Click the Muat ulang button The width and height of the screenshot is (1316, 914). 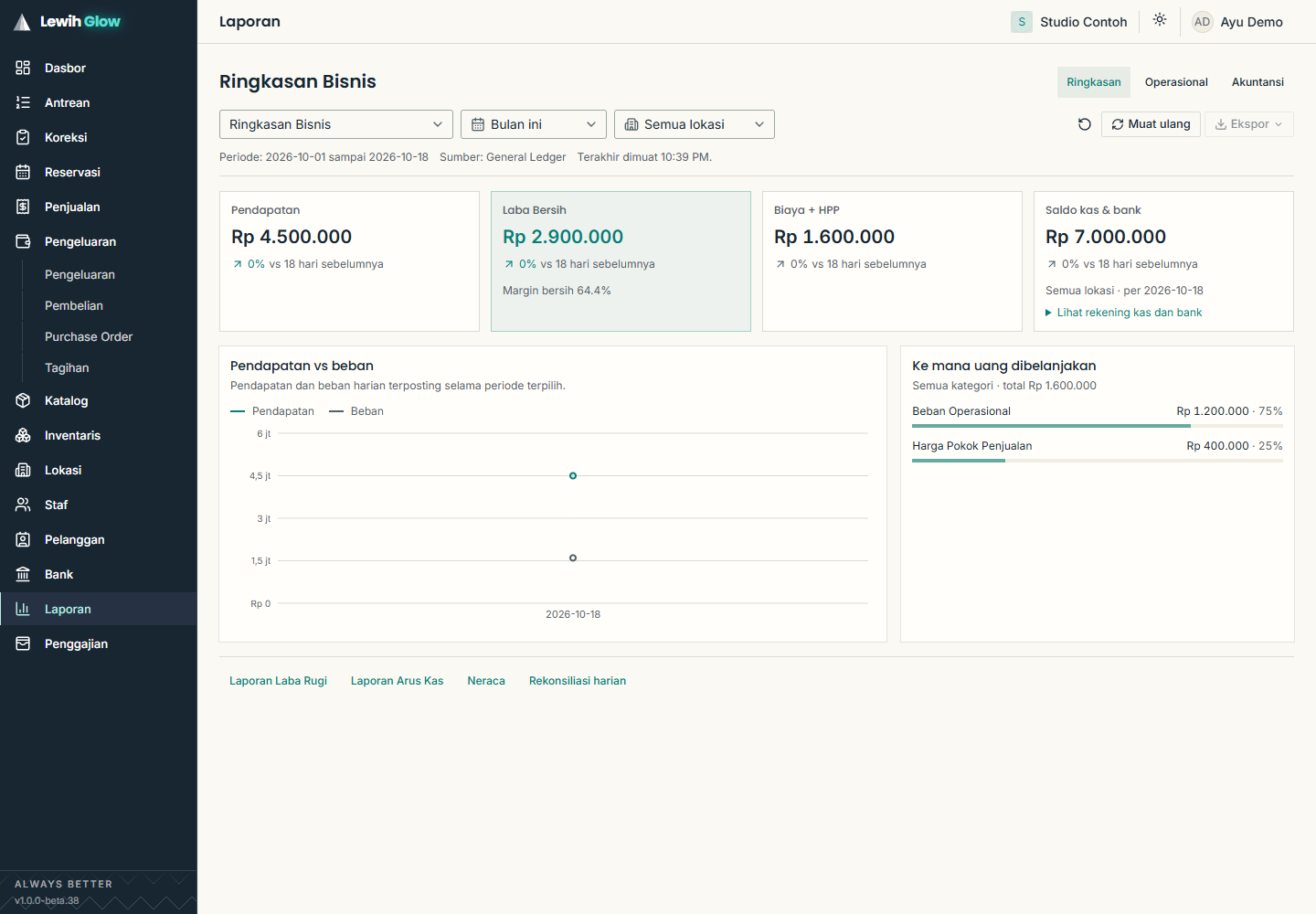pos(1151,124)
